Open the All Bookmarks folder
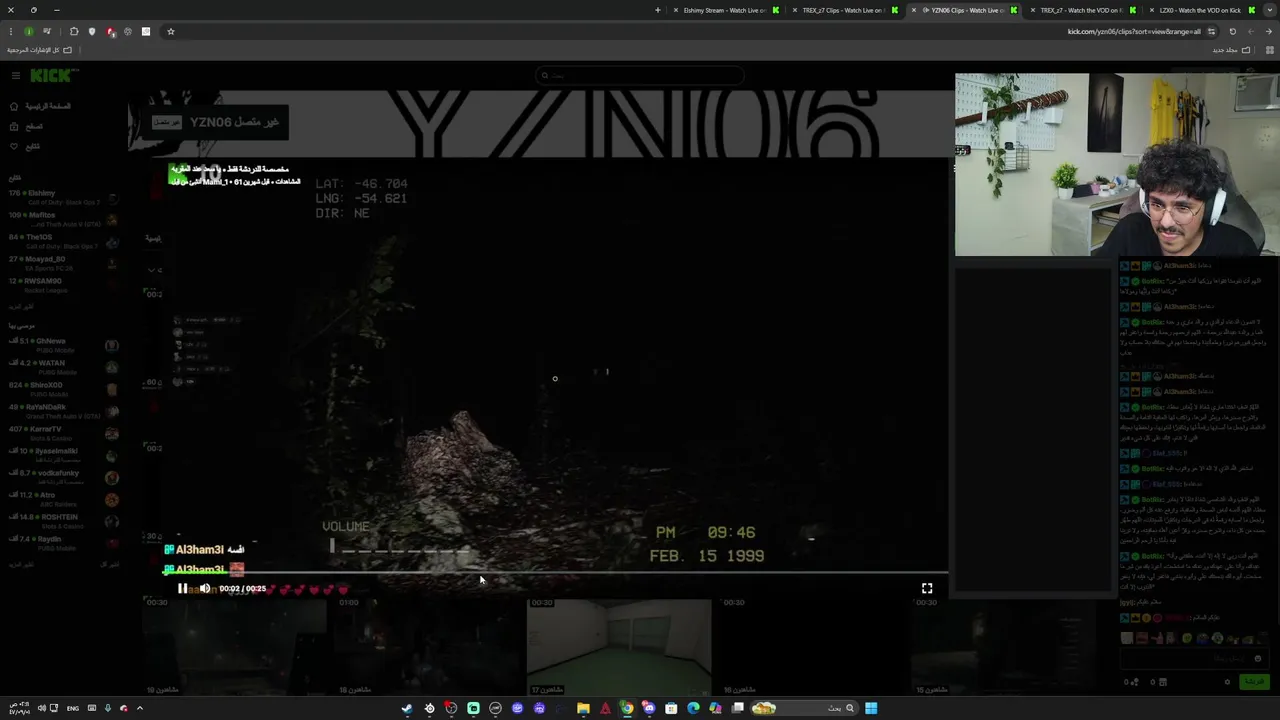 click(x=39, y=50)
